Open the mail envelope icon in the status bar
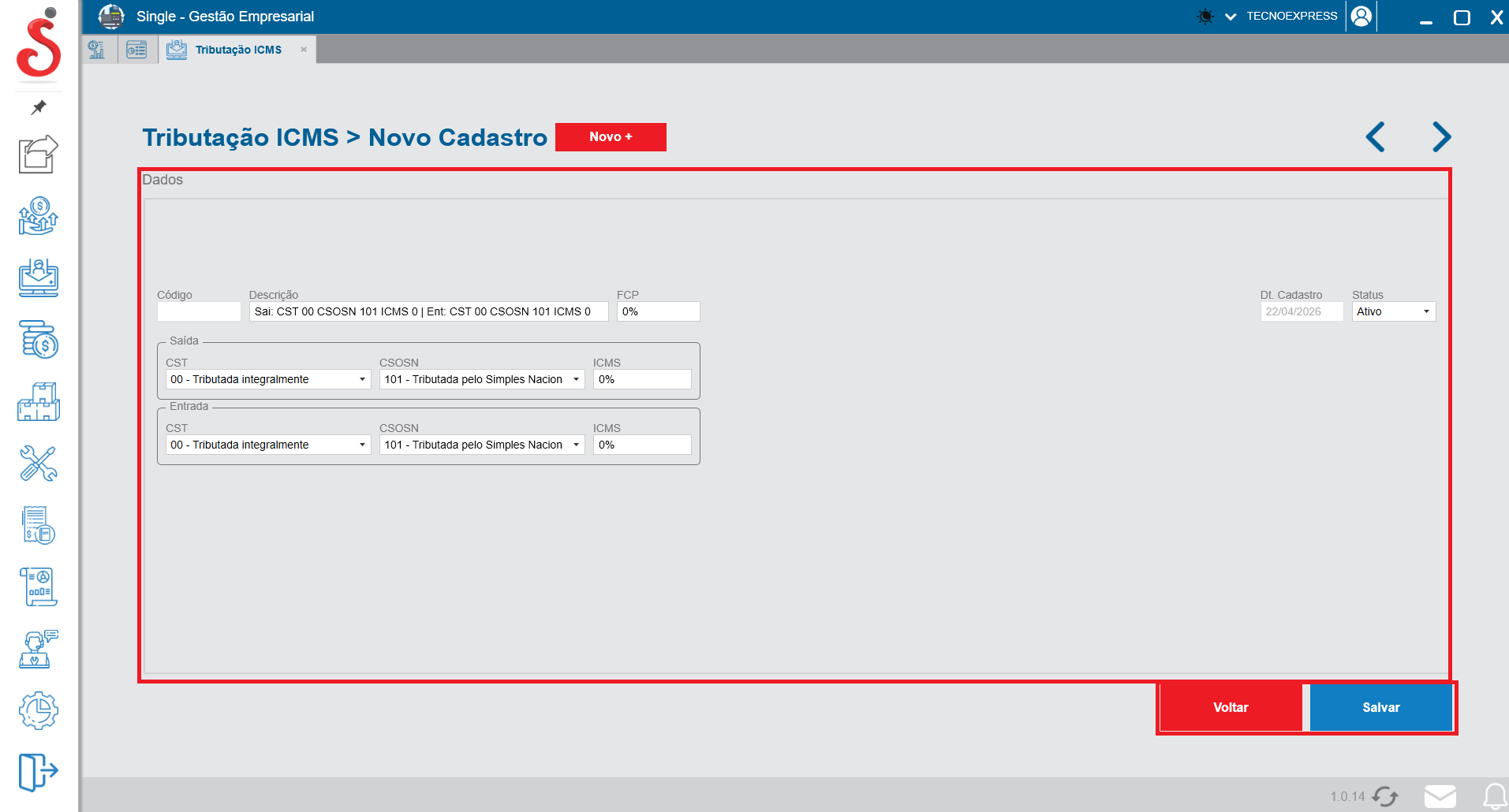Screen dimensions: 1509x812 [x=1440, y=796]
